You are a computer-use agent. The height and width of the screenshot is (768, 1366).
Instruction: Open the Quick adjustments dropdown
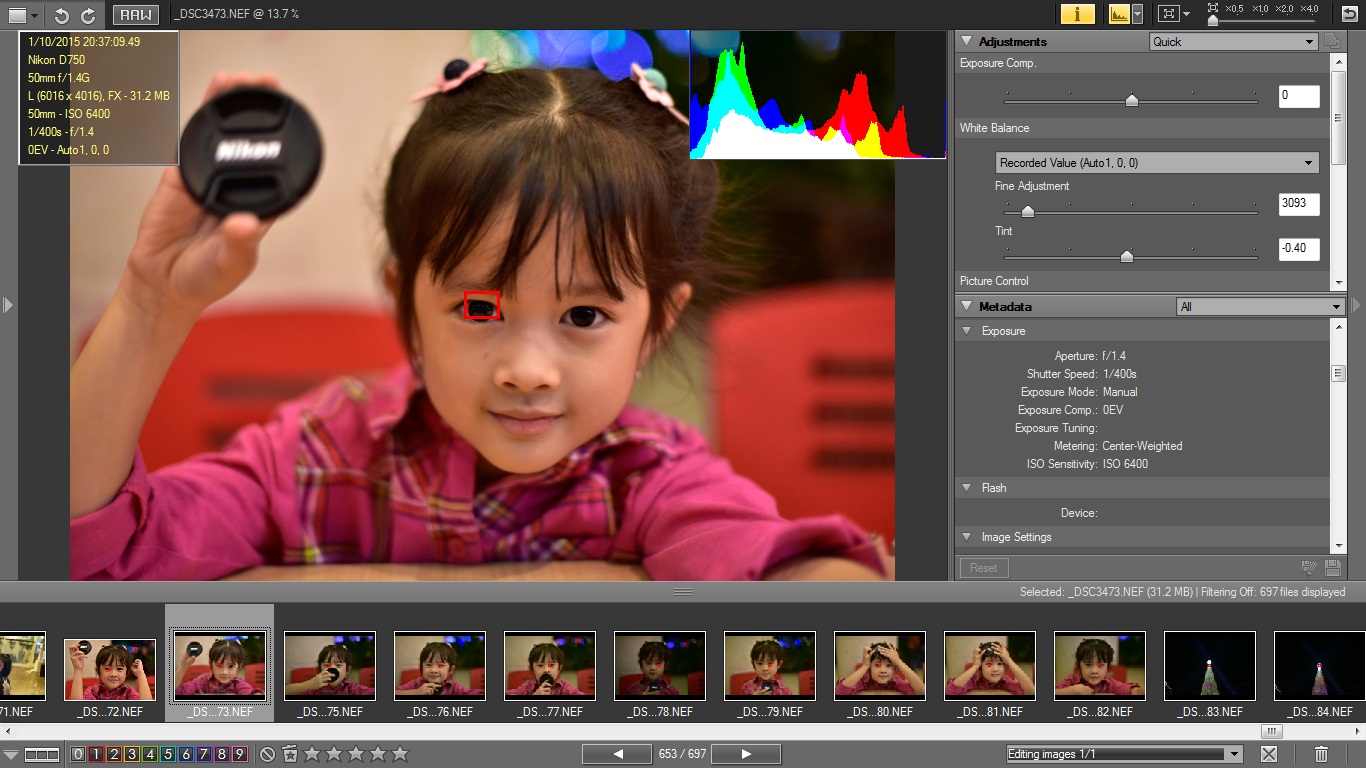click(1233, 42)
